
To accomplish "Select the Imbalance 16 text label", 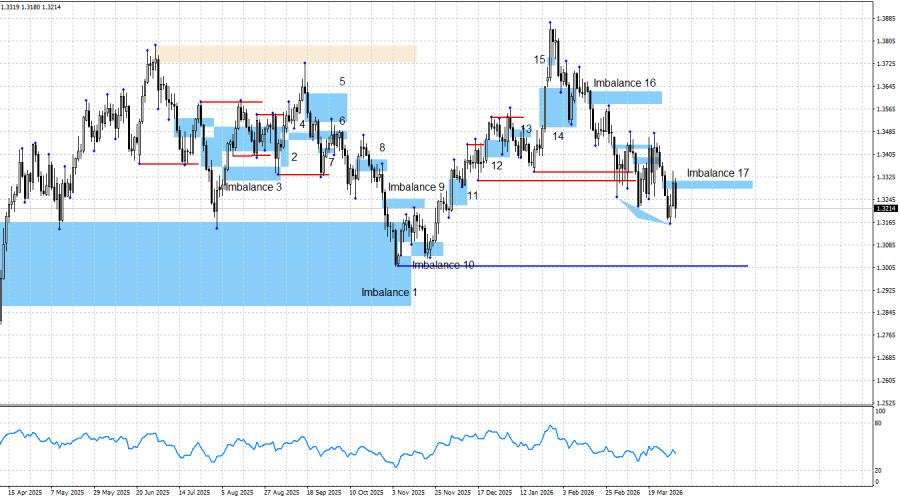I will pyautogui.click(x=624, y=83).
